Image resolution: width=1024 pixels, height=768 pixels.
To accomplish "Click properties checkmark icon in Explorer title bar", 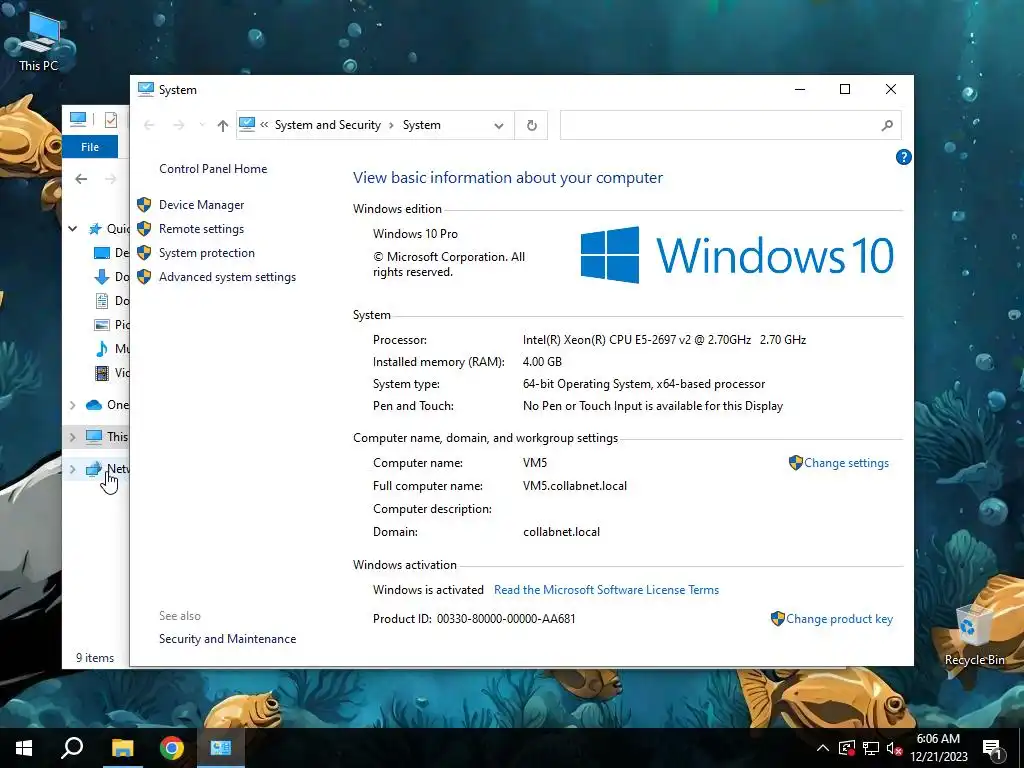I will tap(111, 120).
